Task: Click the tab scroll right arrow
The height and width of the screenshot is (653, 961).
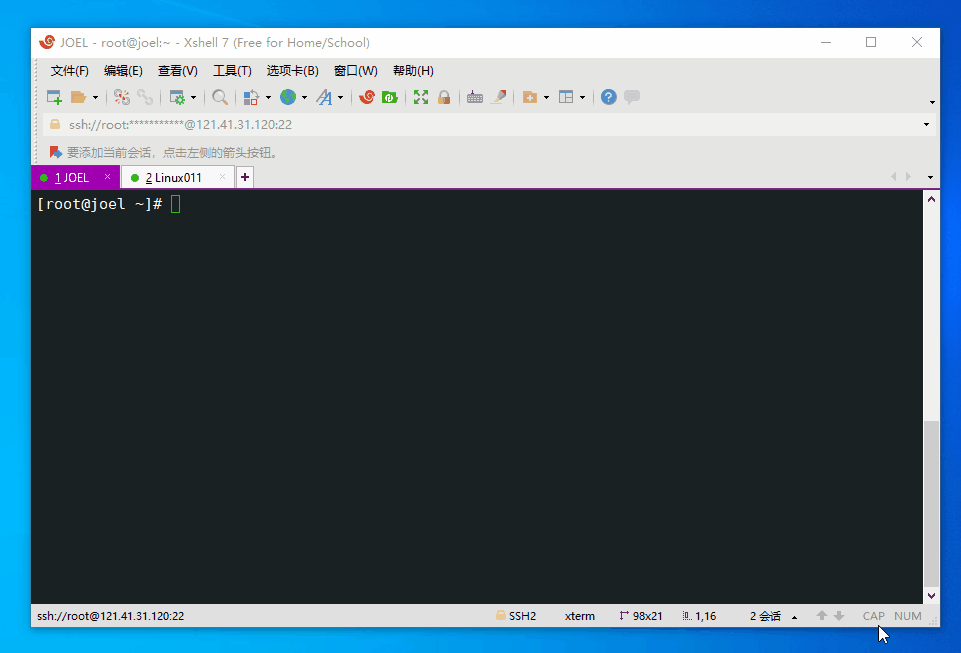Action: pyautogui.click(x=908, y=177)
